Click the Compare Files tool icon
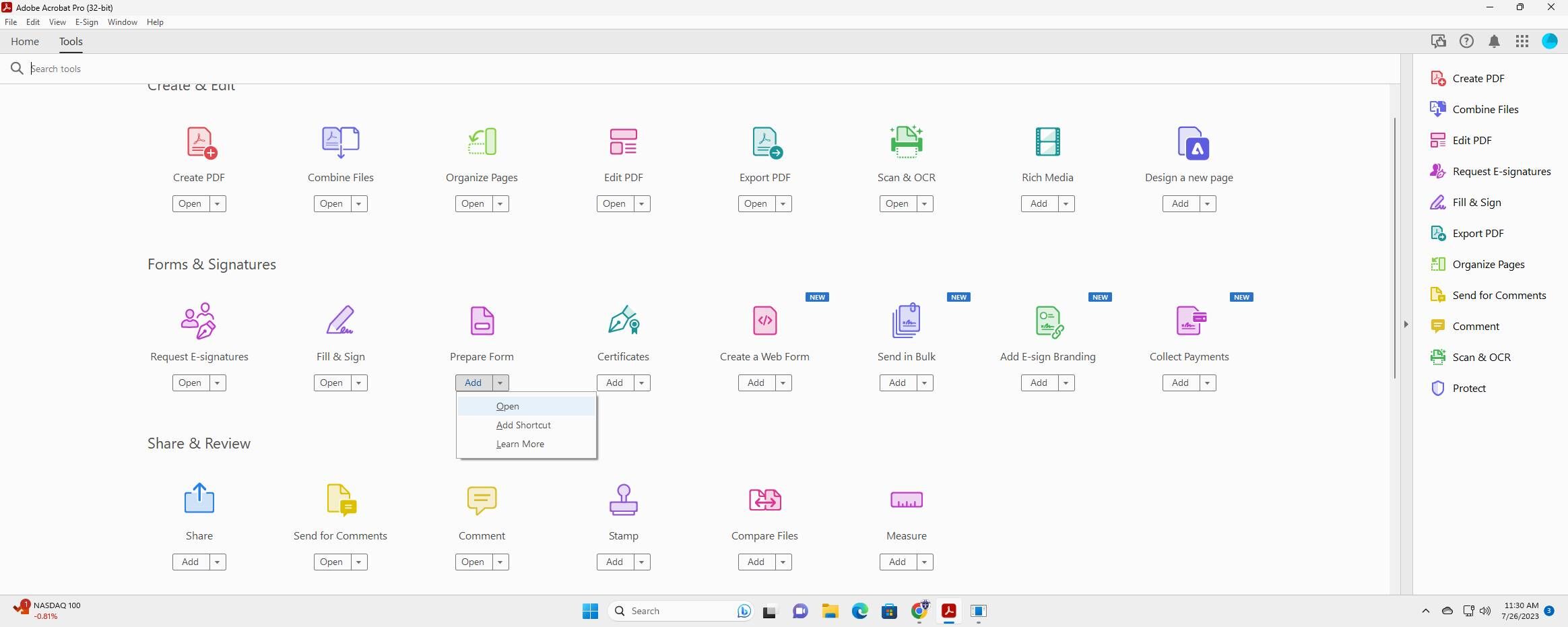Image resolution: width=1568 pixels, height=627 pixels. [x=765, y=500]
